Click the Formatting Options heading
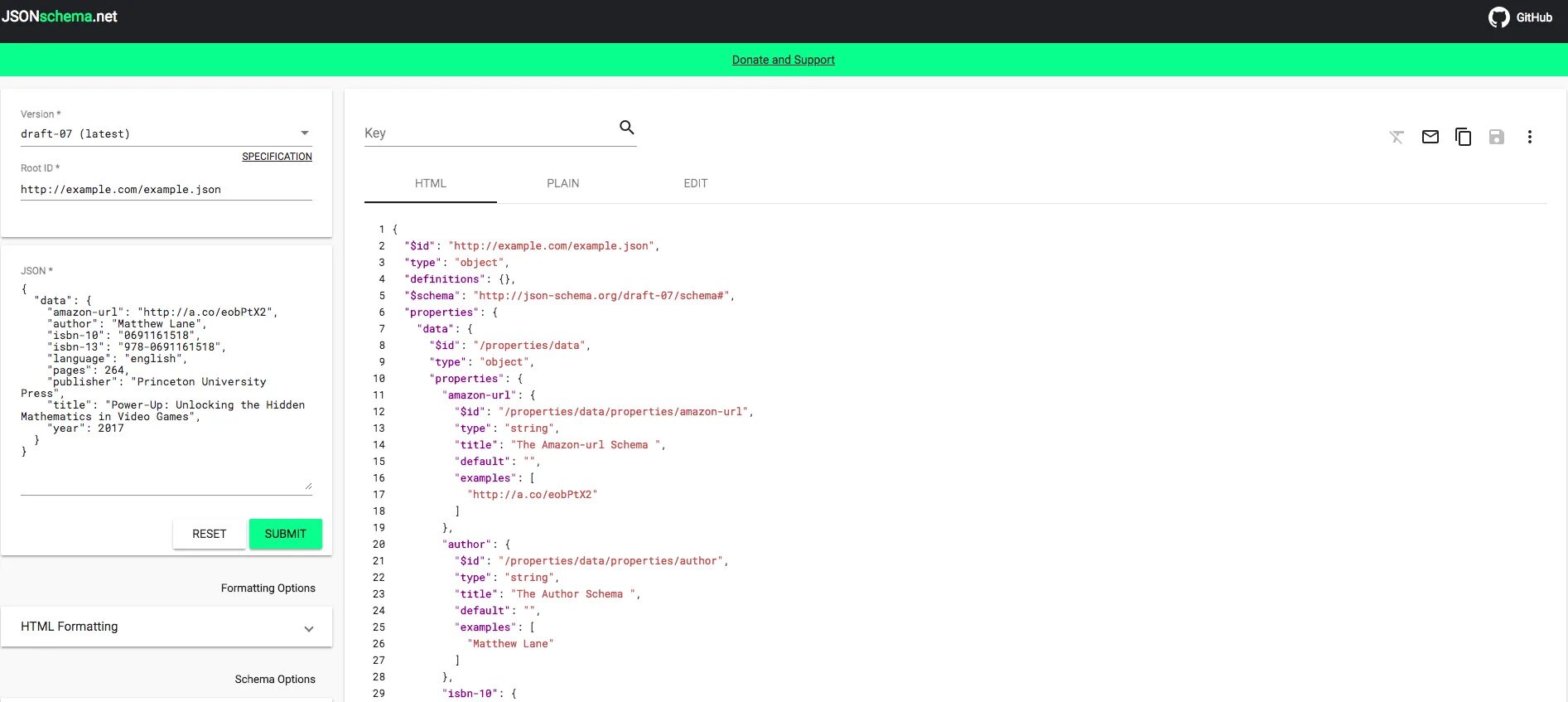 pos(268,588)
